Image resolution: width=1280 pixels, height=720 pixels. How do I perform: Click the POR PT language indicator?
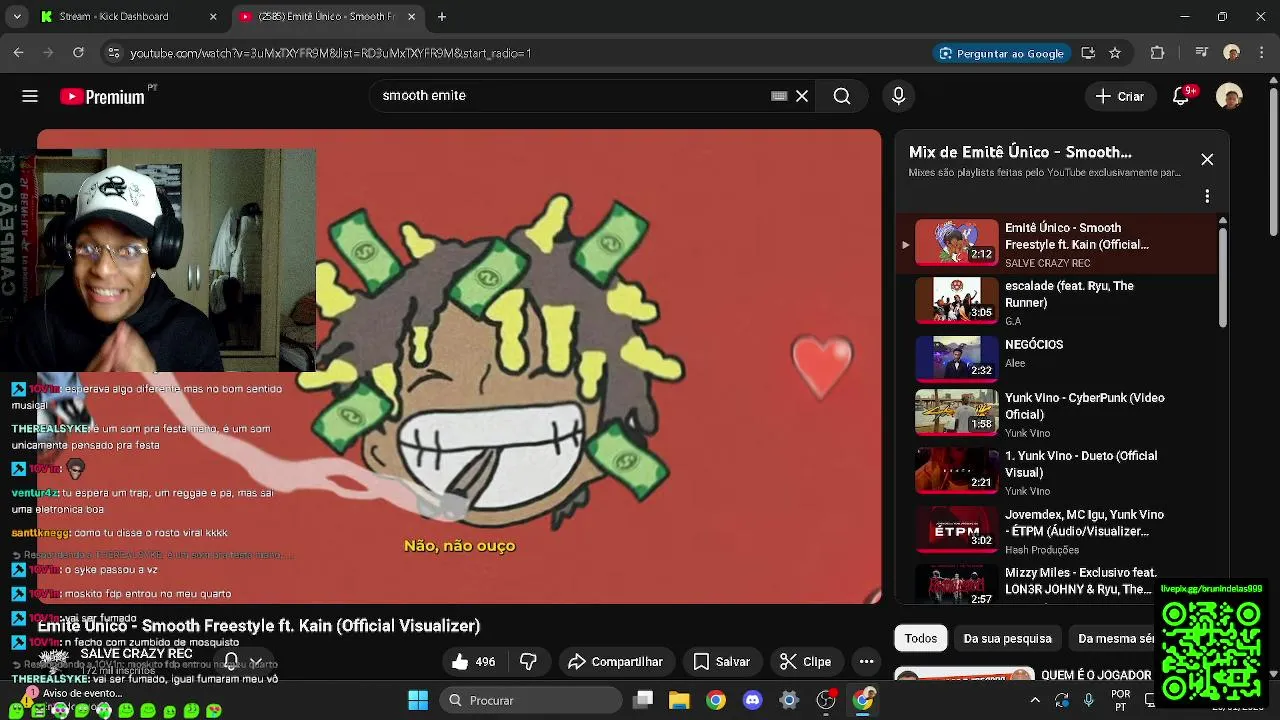(1121, 700)
